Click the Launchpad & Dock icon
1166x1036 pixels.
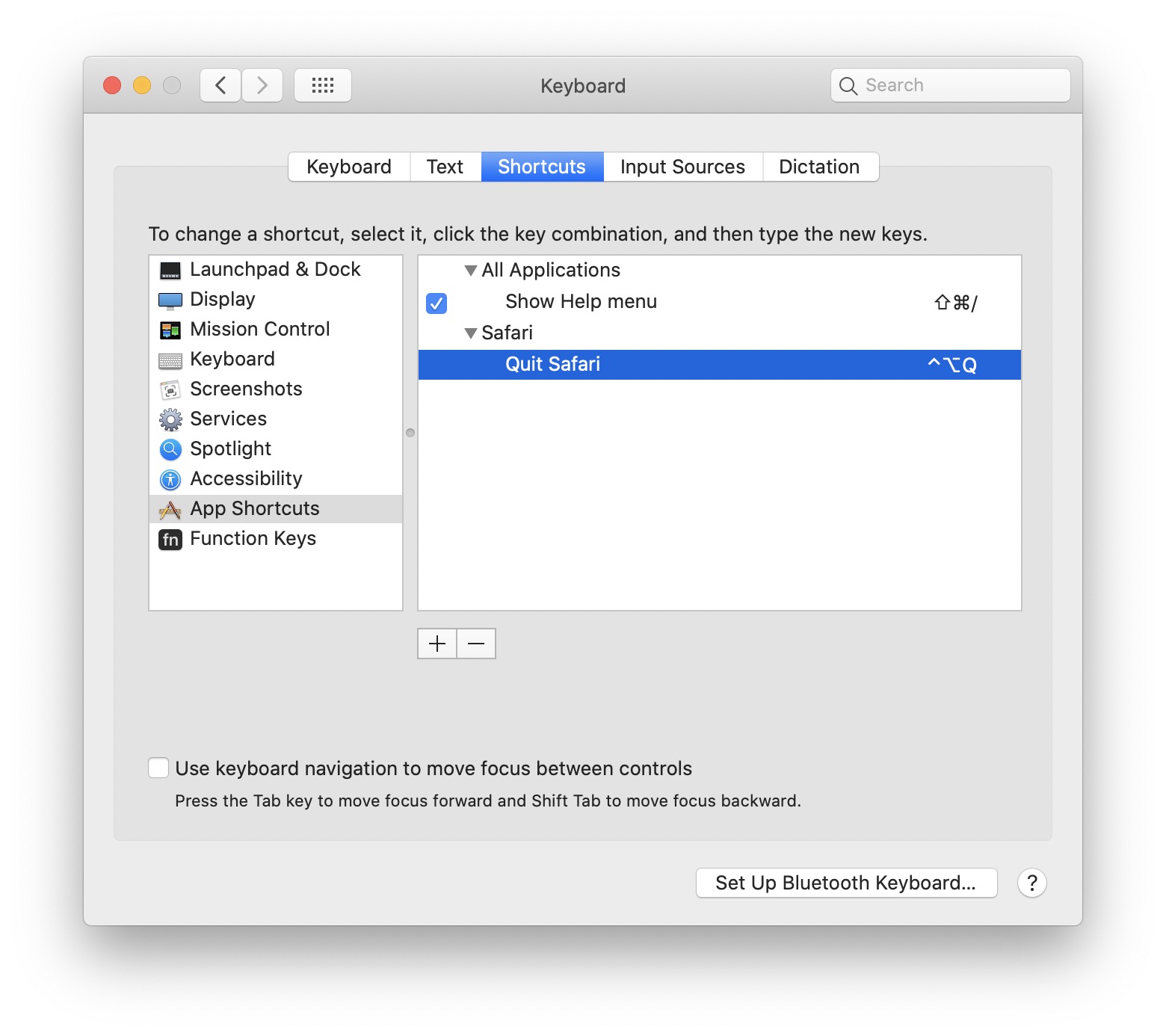[170, 271]
